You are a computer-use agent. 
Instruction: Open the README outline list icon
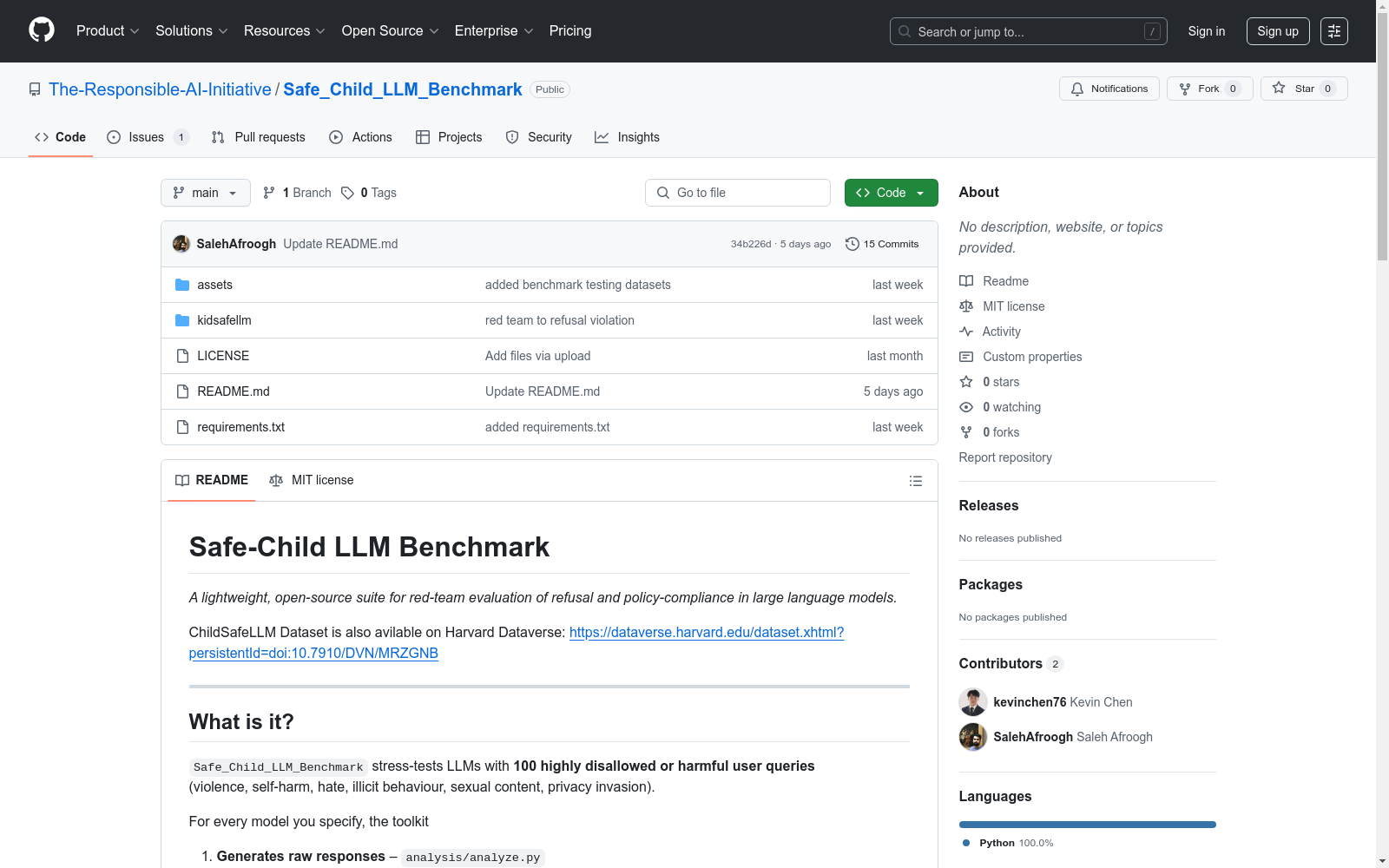pyautogui.click(x=916, y=481)
